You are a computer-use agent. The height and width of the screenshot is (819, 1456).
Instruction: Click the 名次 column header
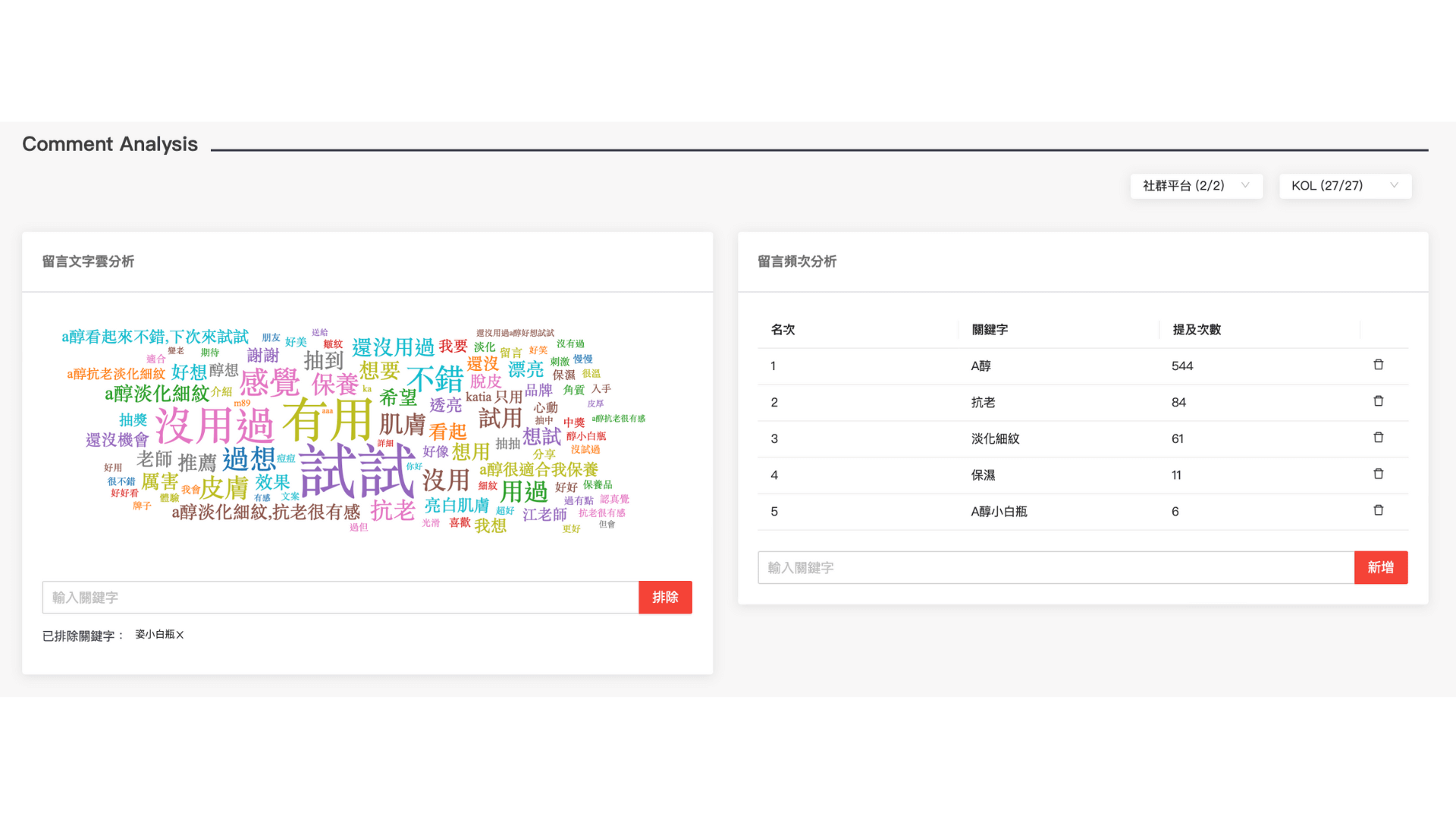coord(783,330)
